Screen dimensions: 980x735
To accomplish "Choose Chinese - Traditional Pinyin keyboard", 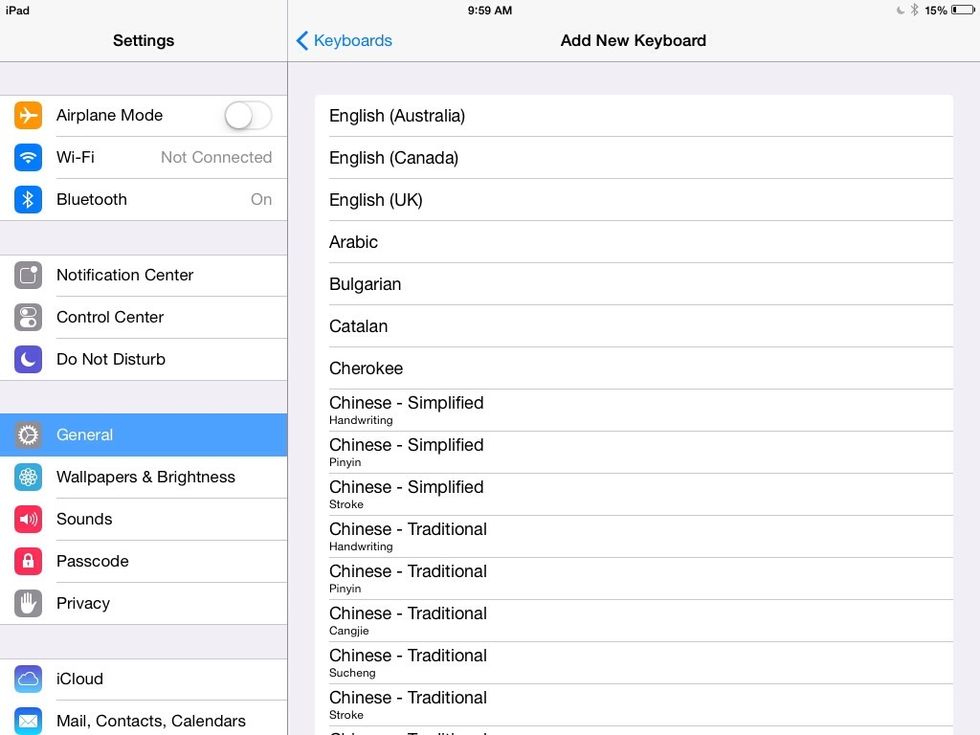I will coord(634,578).
